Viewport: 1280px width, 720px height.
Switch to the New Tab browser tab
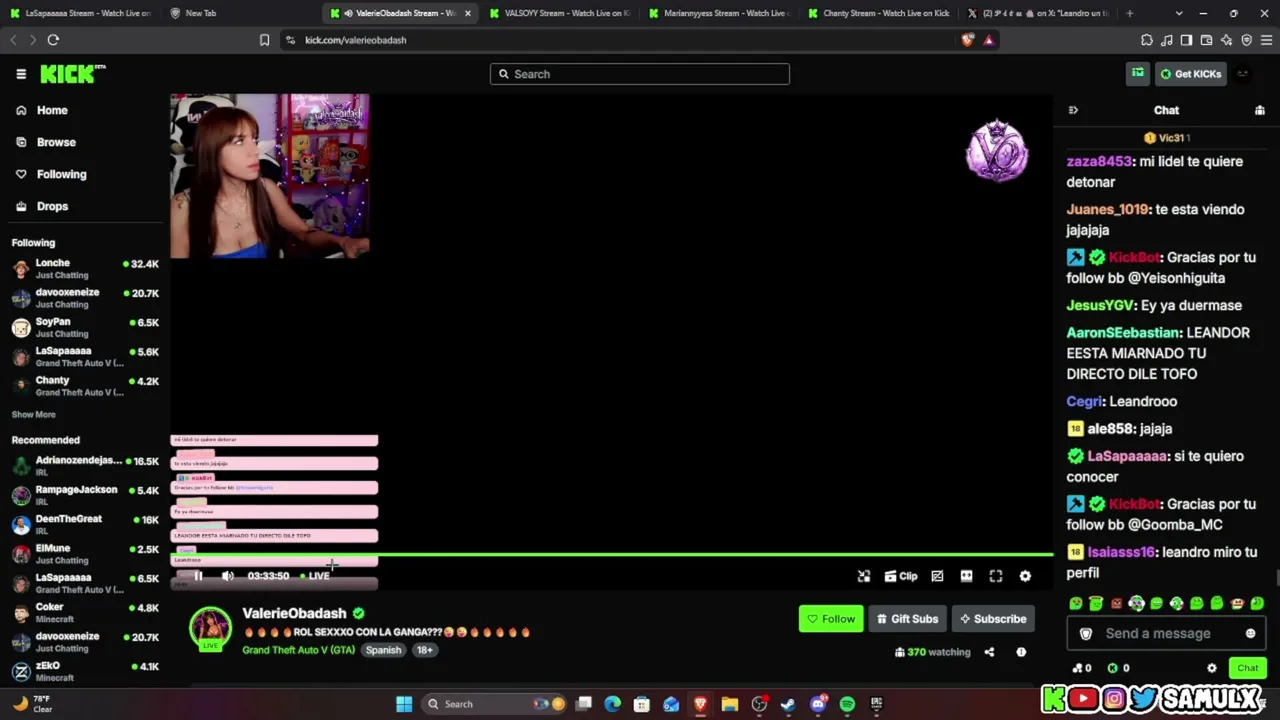[x=240, y=13]
